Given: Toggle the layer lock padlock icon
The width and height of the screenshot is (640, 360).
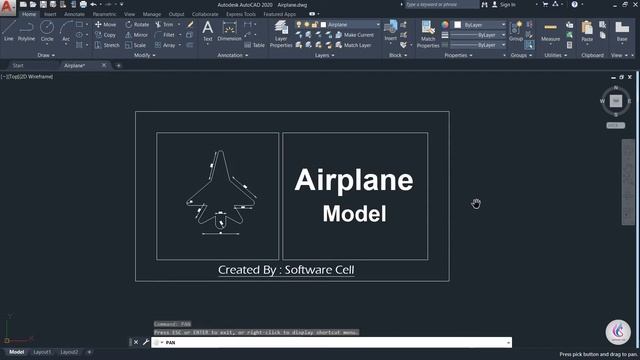Looking at the screenshot, I should pyautogui.click(x=314, y=24).
